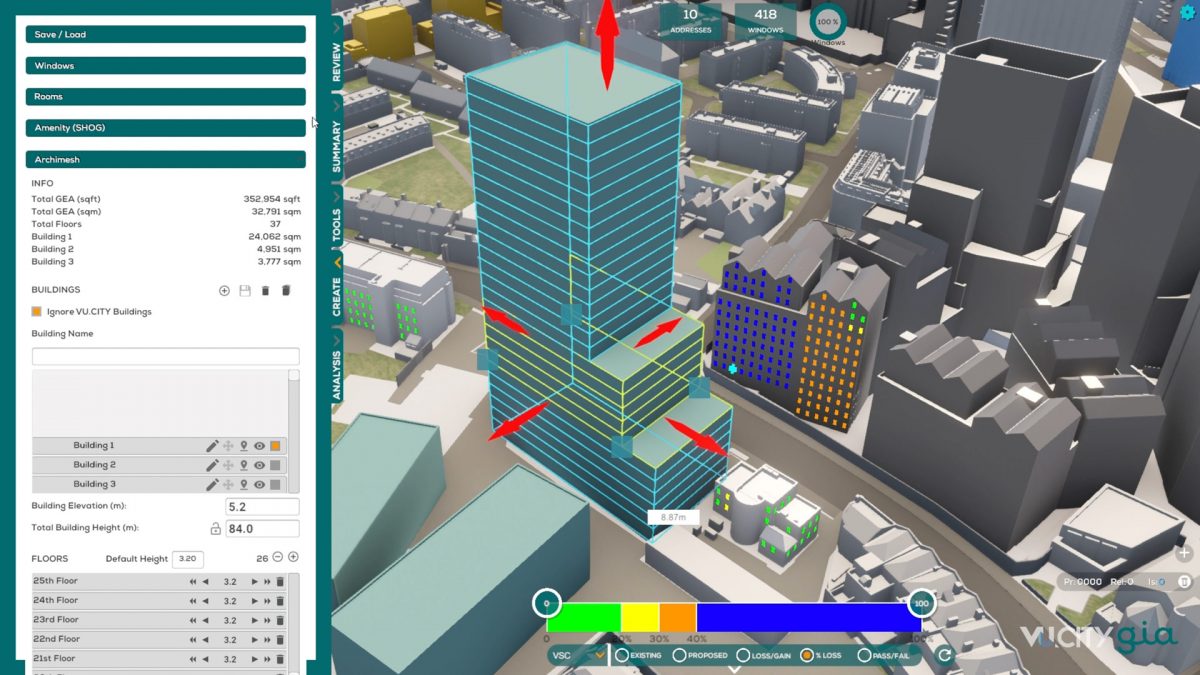This screenshot has width=1200, height=675.
Task: Select the PASS/FAIL radio option
Action: coord(864,656)
